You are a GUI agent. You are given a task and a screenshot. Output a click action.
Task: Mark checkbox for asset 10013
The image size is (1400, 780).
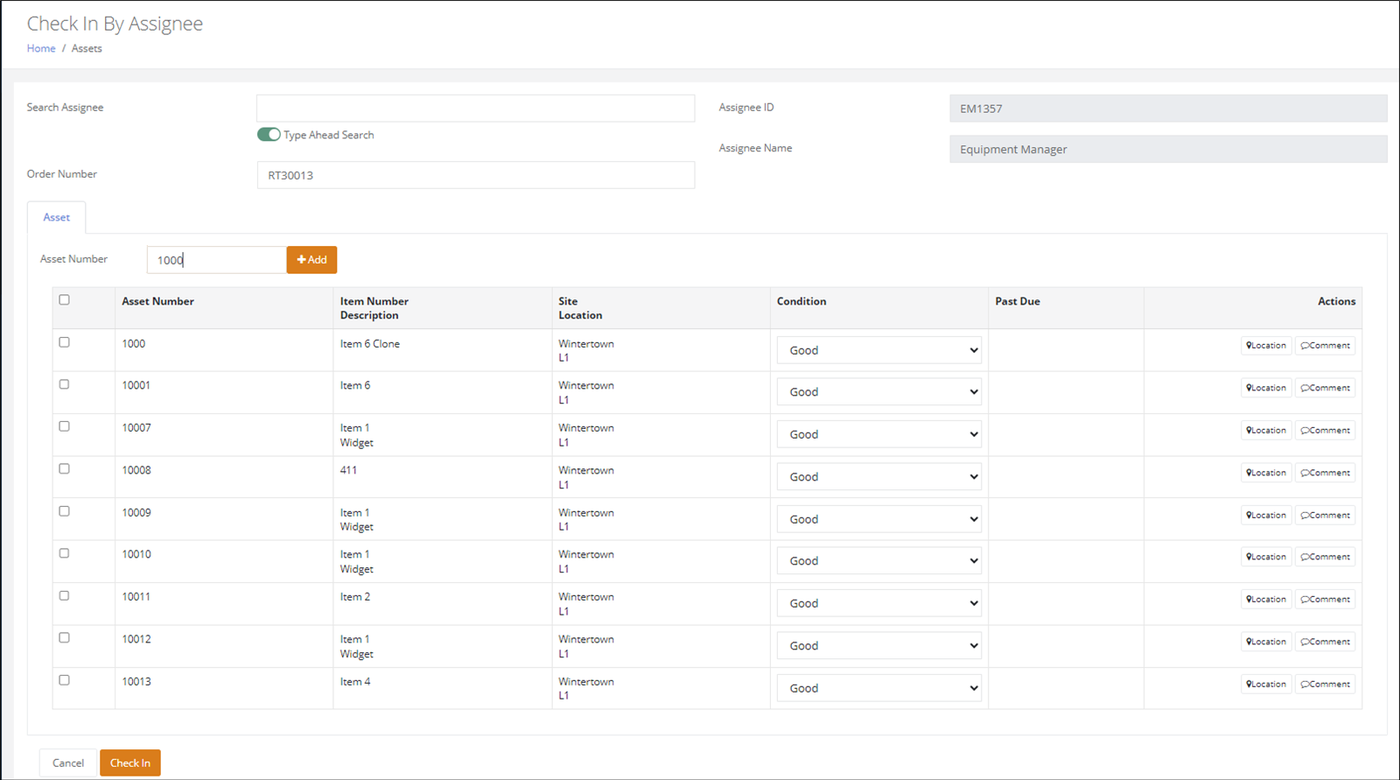pyautogui.click(x=64, y=680)
